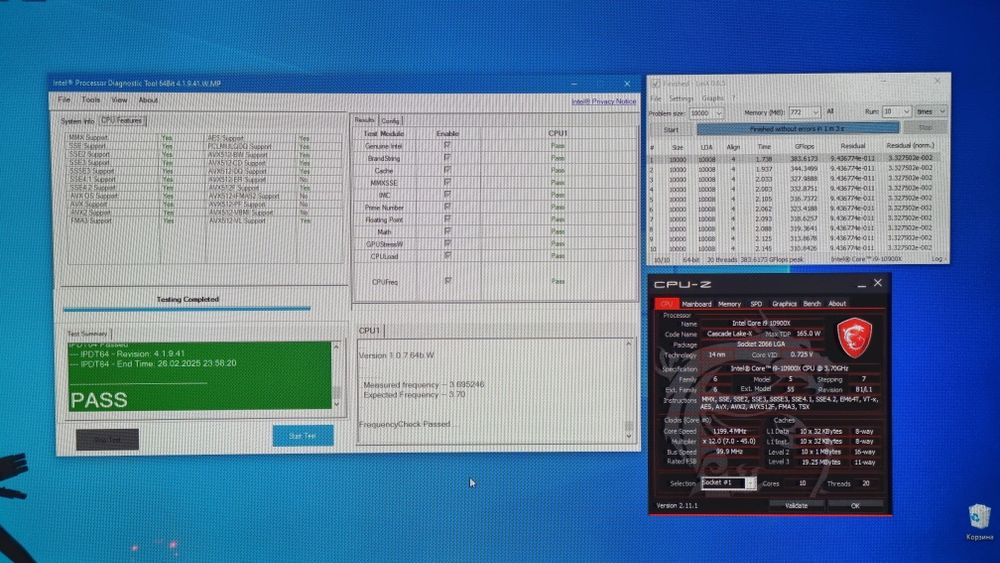The width and height of the screenshot is (1000, 563).
Task: Toggle the GPUStressW test checkbox
Action: tap(447, 244)
